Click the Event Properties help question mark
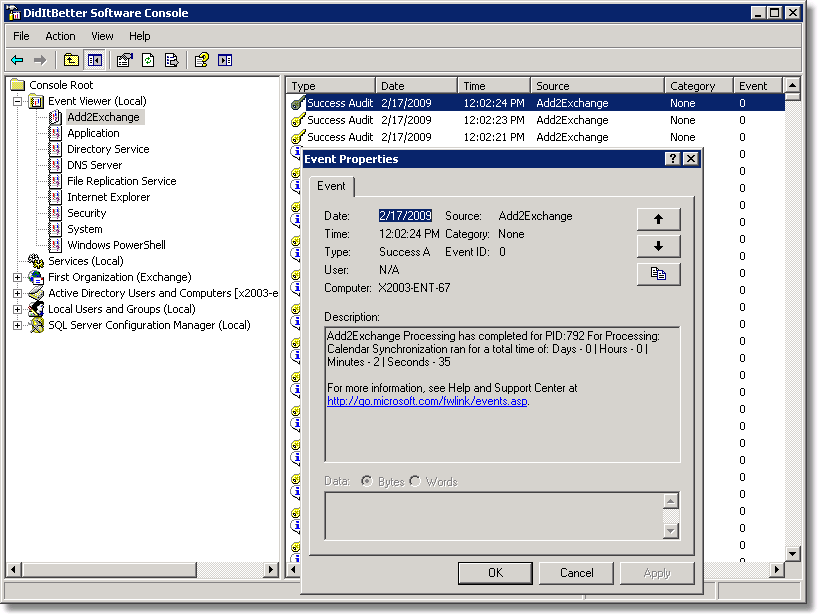819x616 pixels. [x=673, y=159]
